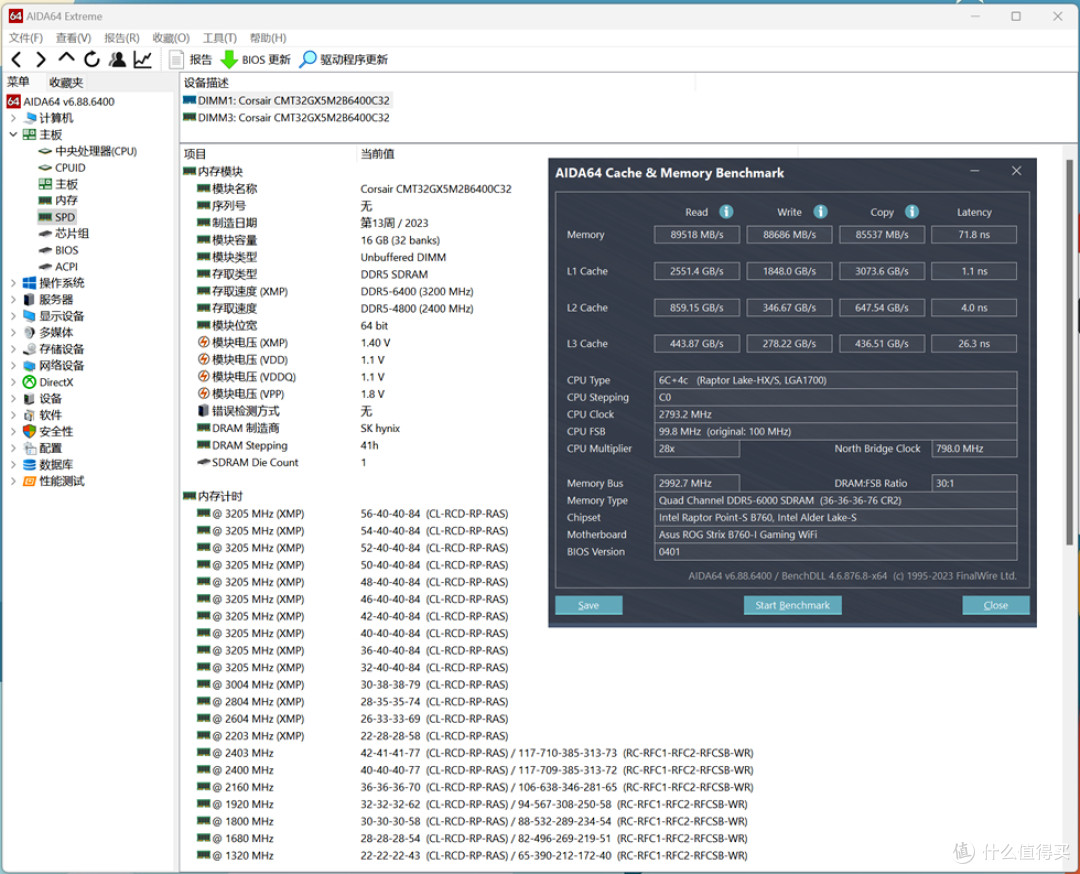1080x874 pixels.
Task: Select SPD tree item
Action: [56, 217]
